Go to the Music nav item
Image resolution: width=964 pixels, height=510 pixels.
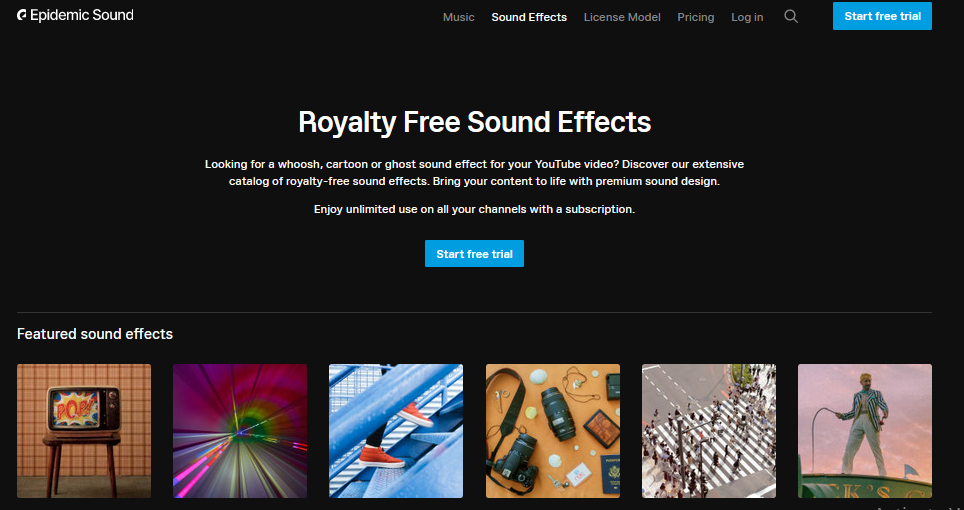459,17
